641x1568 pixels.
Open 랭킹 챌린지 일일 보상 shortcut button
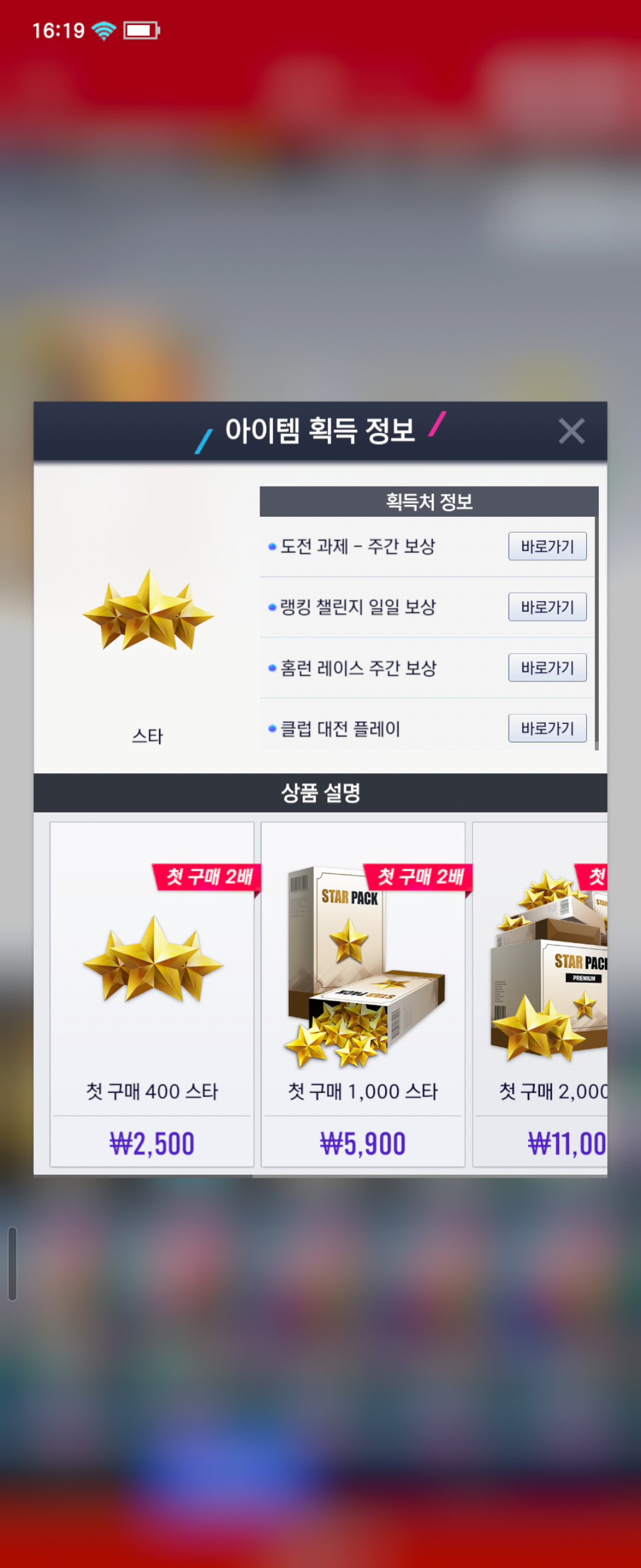click(547, 607)
